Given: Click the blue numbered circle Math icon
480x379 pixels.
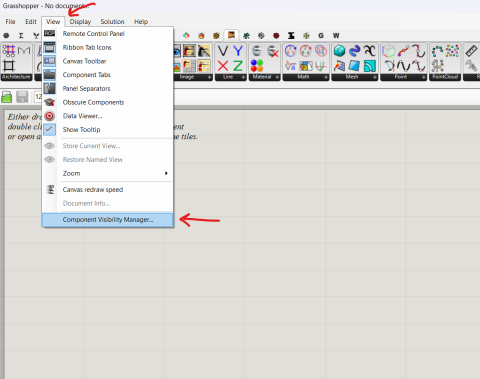Looking at the screenshot, I should (x=291, y=51).
